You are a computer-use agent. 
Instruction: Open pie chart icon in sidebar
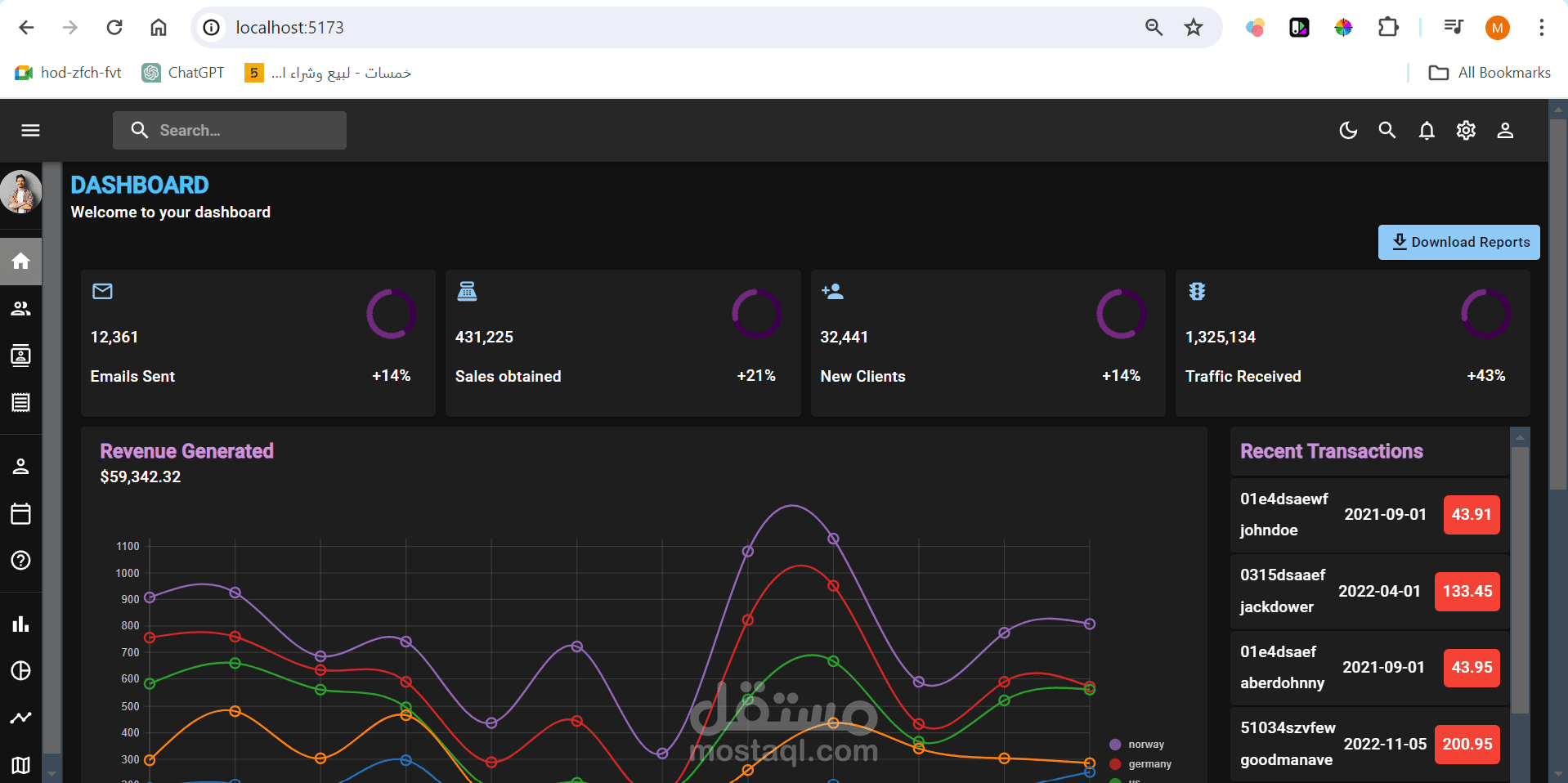20,671
